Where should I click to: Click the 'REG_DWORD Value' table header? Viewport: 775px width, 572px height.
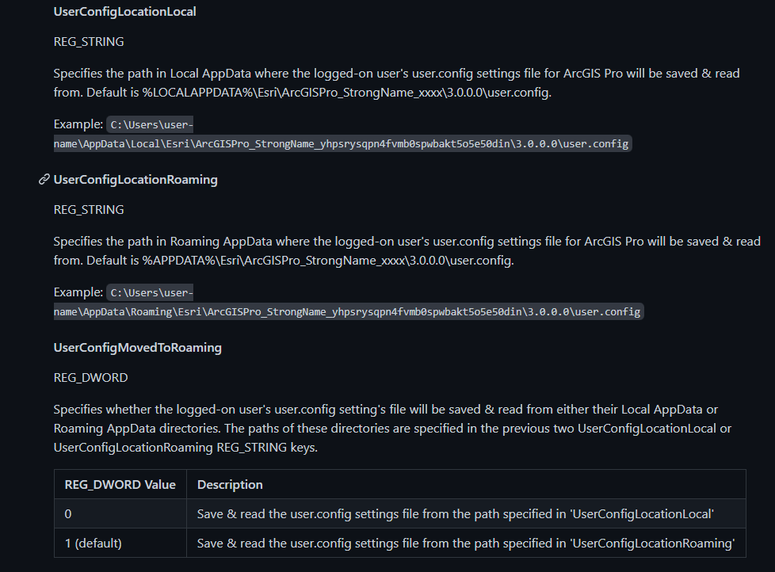click(x=120, y=485)
